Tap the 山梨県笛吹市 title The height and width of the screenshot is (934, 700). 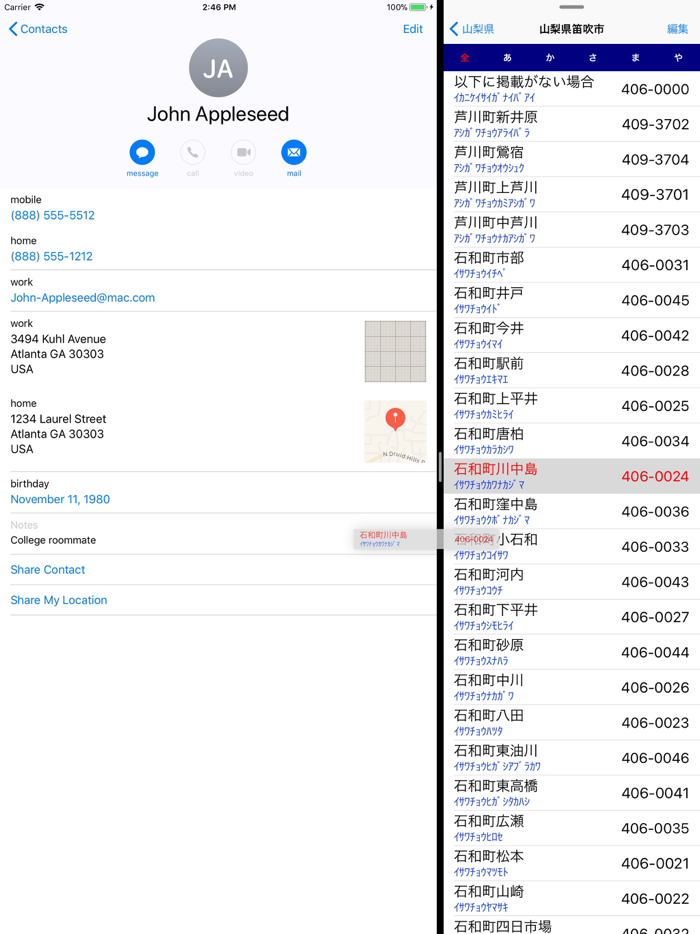[x=571, y=29]
